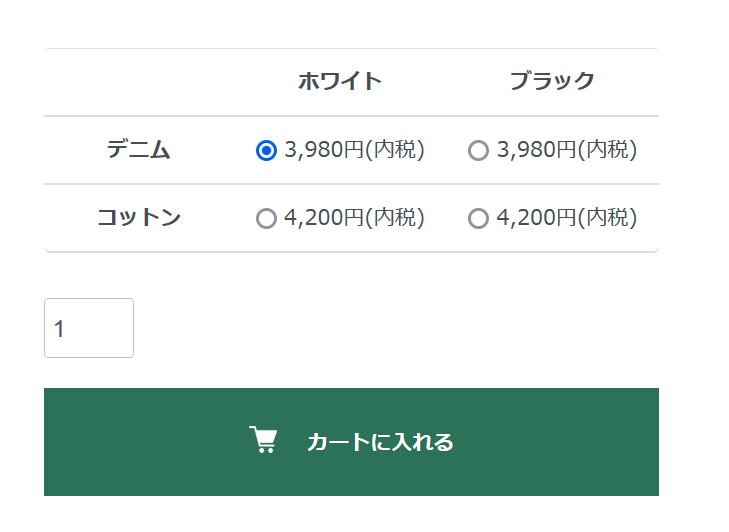Viewport: 729px width, 532px height.
Task: Click the ホワイト column header
Action: point(340,82)
